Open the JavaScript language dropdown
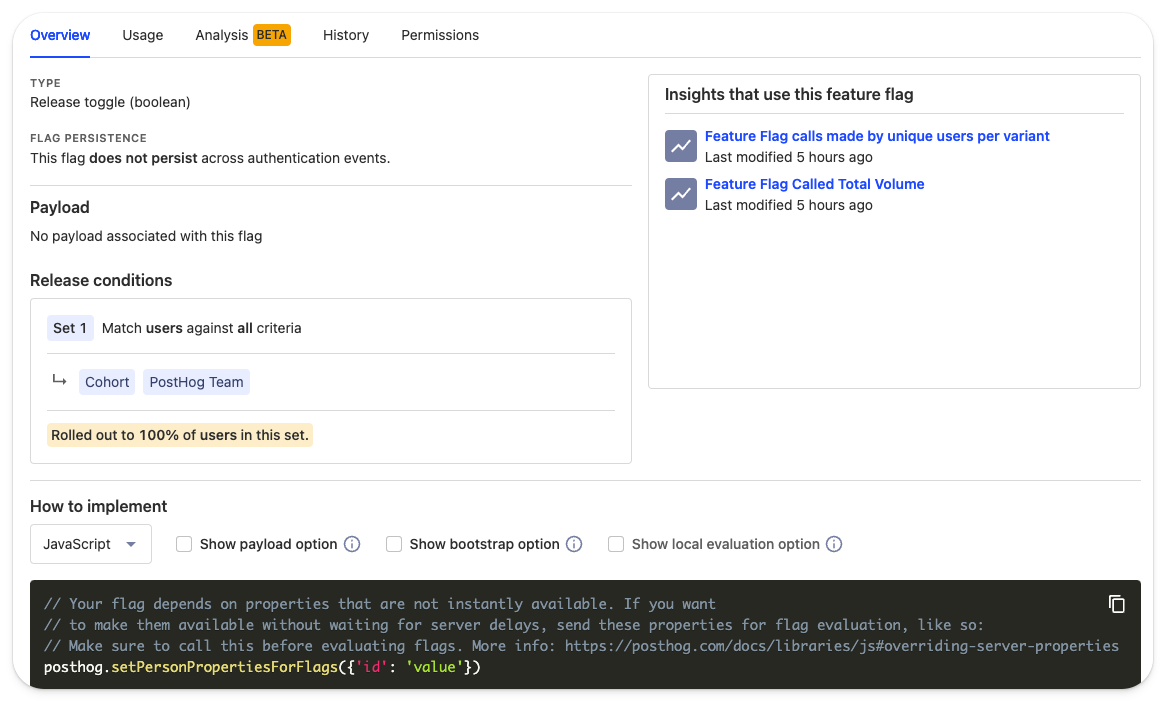 click(x=91, y=544)
